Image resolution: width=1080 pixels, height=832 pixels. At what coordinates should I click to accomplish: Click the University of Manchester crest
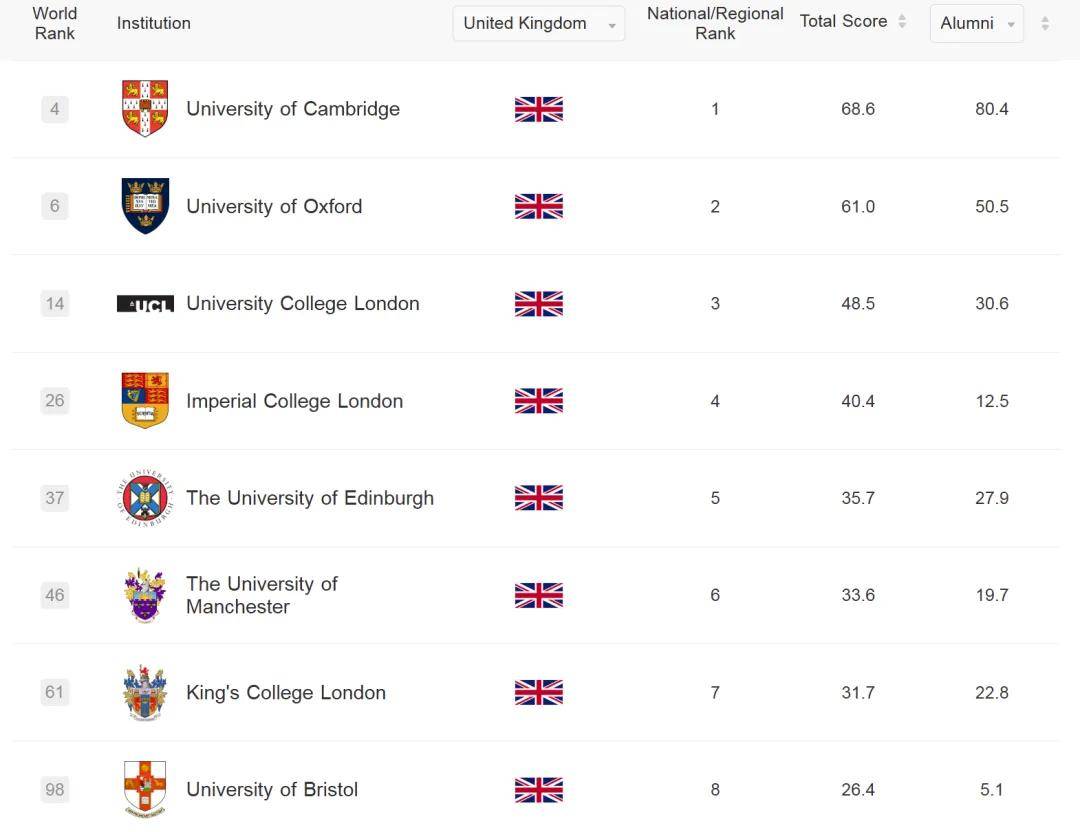(145, 595)
